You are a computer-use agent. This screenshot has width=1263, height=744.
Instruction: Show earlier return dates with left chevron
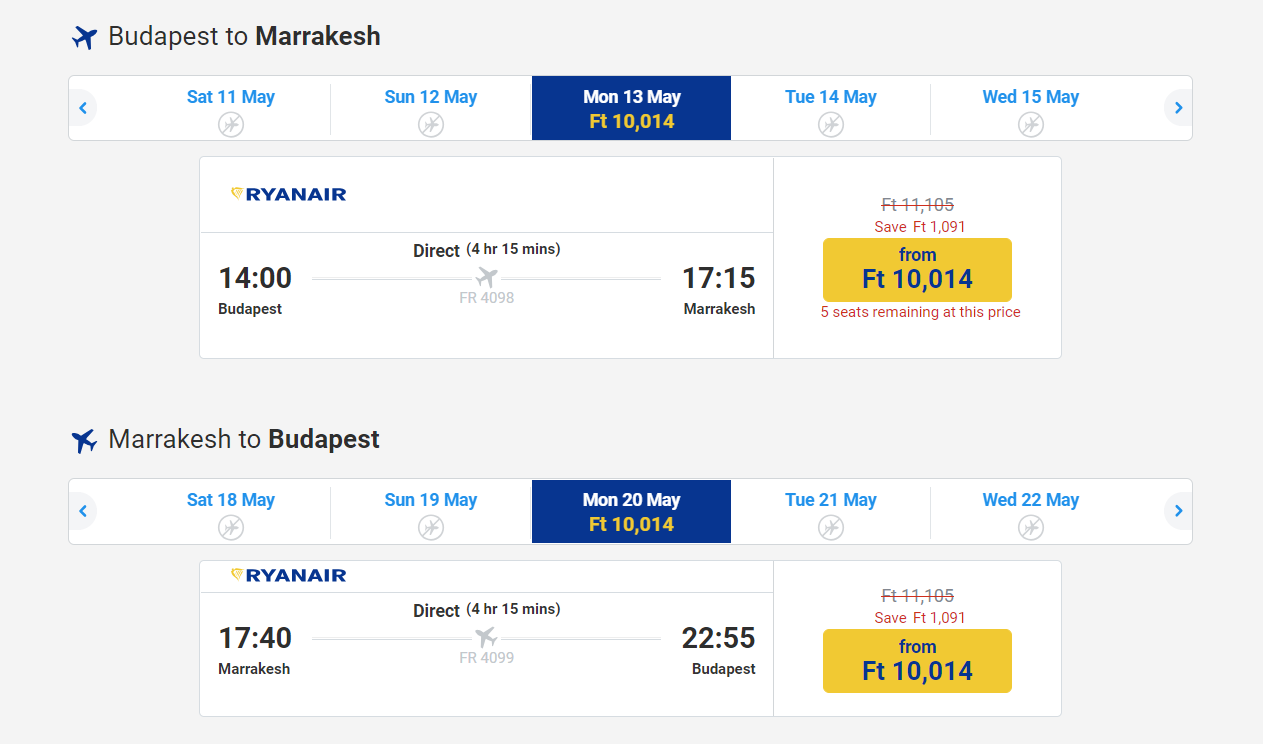[83, 511]
